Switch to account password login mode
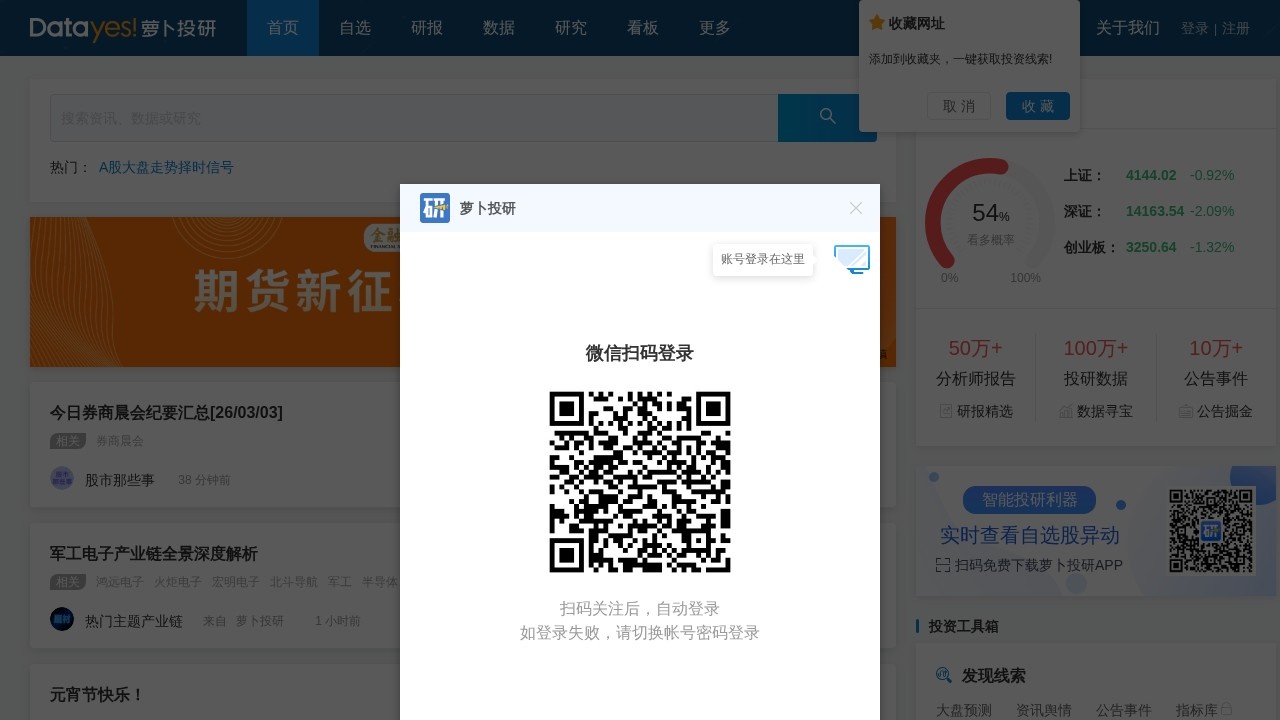Image resolution: width=1280 pixels, height=720 pixels. click(x=851, y=259)
